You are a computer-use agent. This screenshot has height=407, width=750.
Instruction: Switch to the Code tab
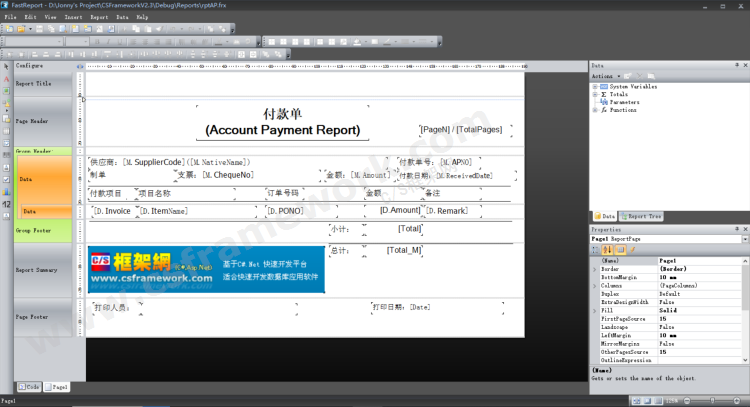coord(28,386)
